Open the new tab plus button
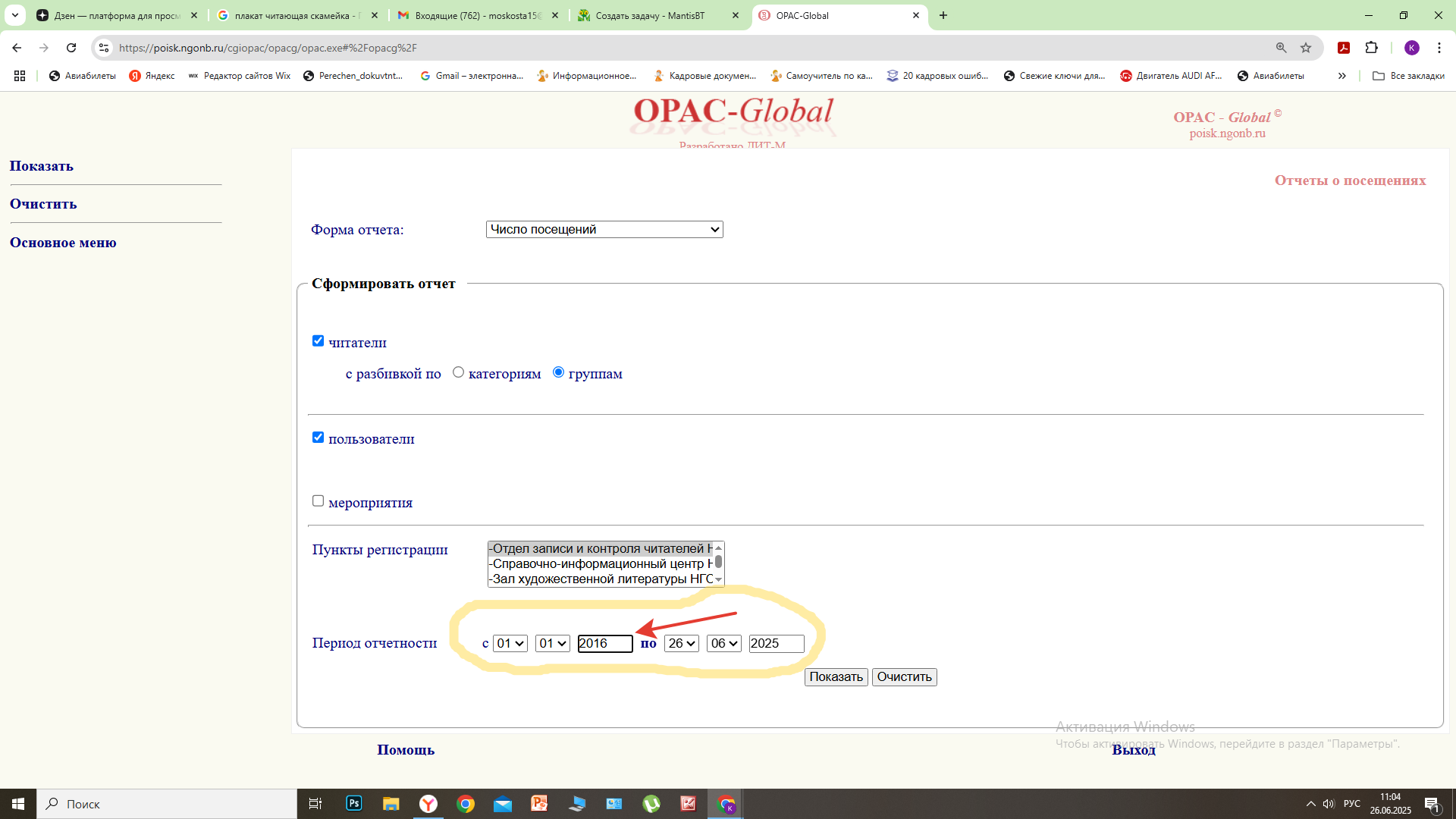 pyautogui.click(x=943, y=15)
